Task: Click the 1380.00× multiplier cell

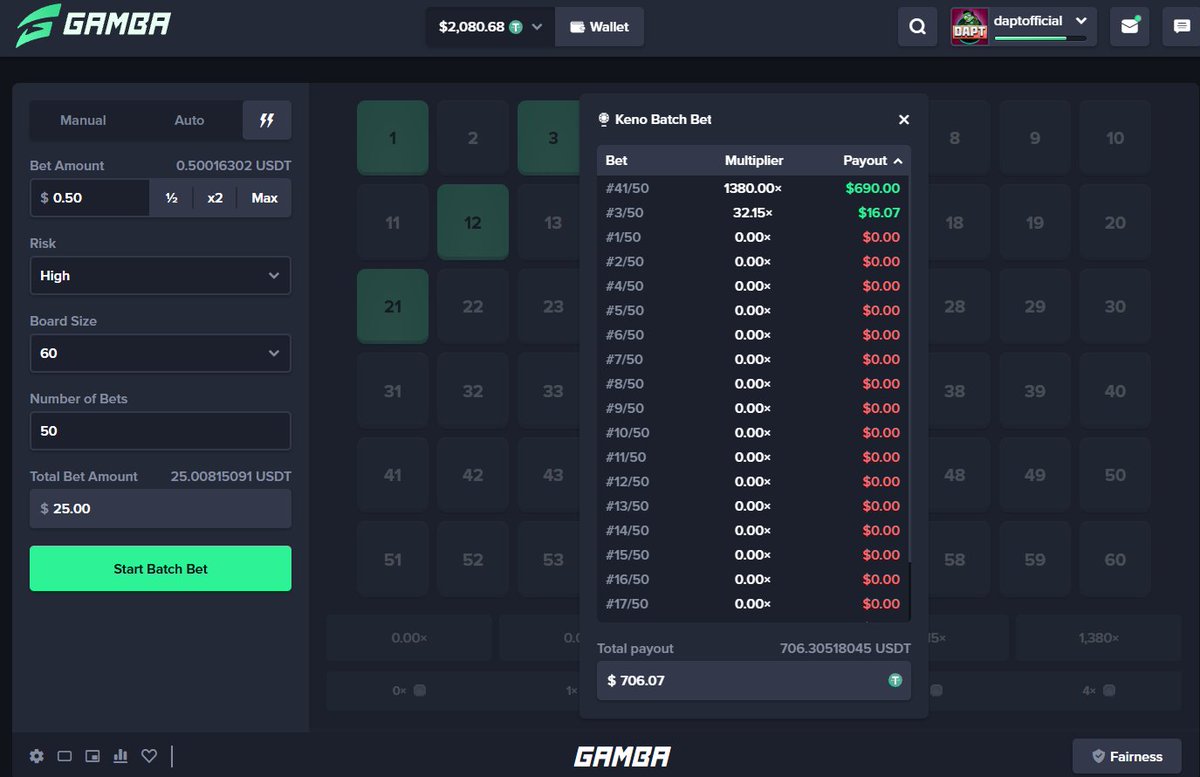Action: click(753, 188)
